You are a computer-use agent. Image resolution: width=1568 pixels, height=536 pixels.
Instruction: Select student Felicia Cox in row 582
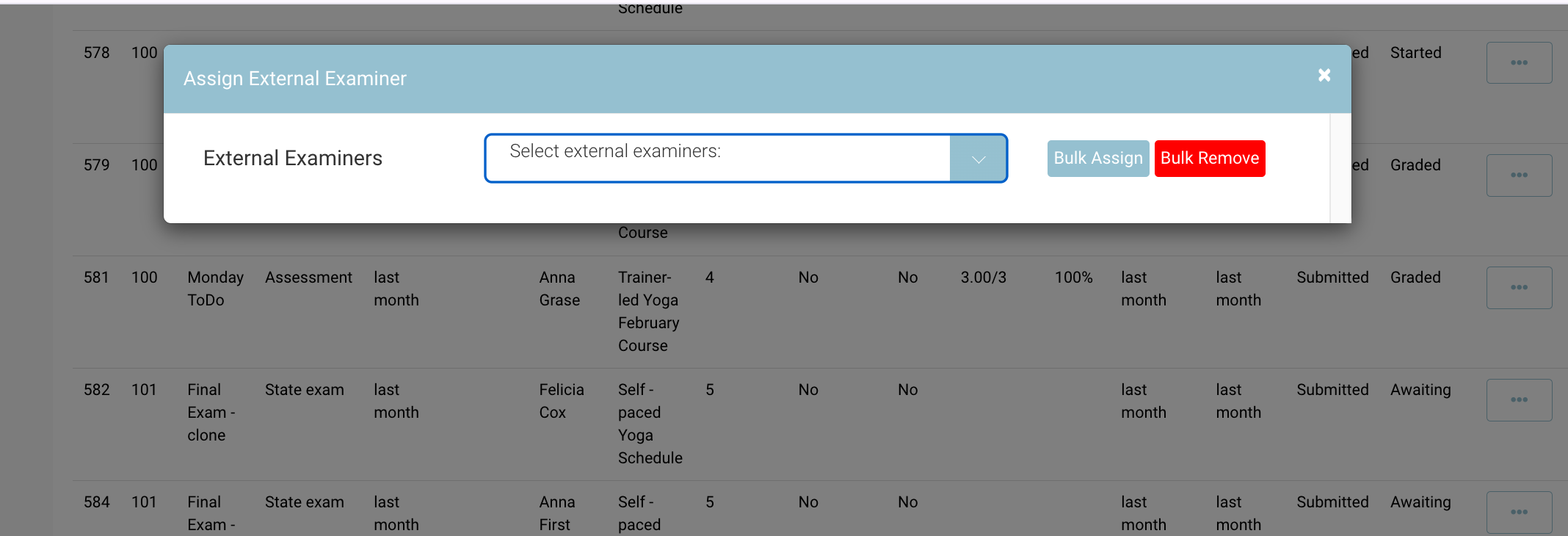point(562,401)
